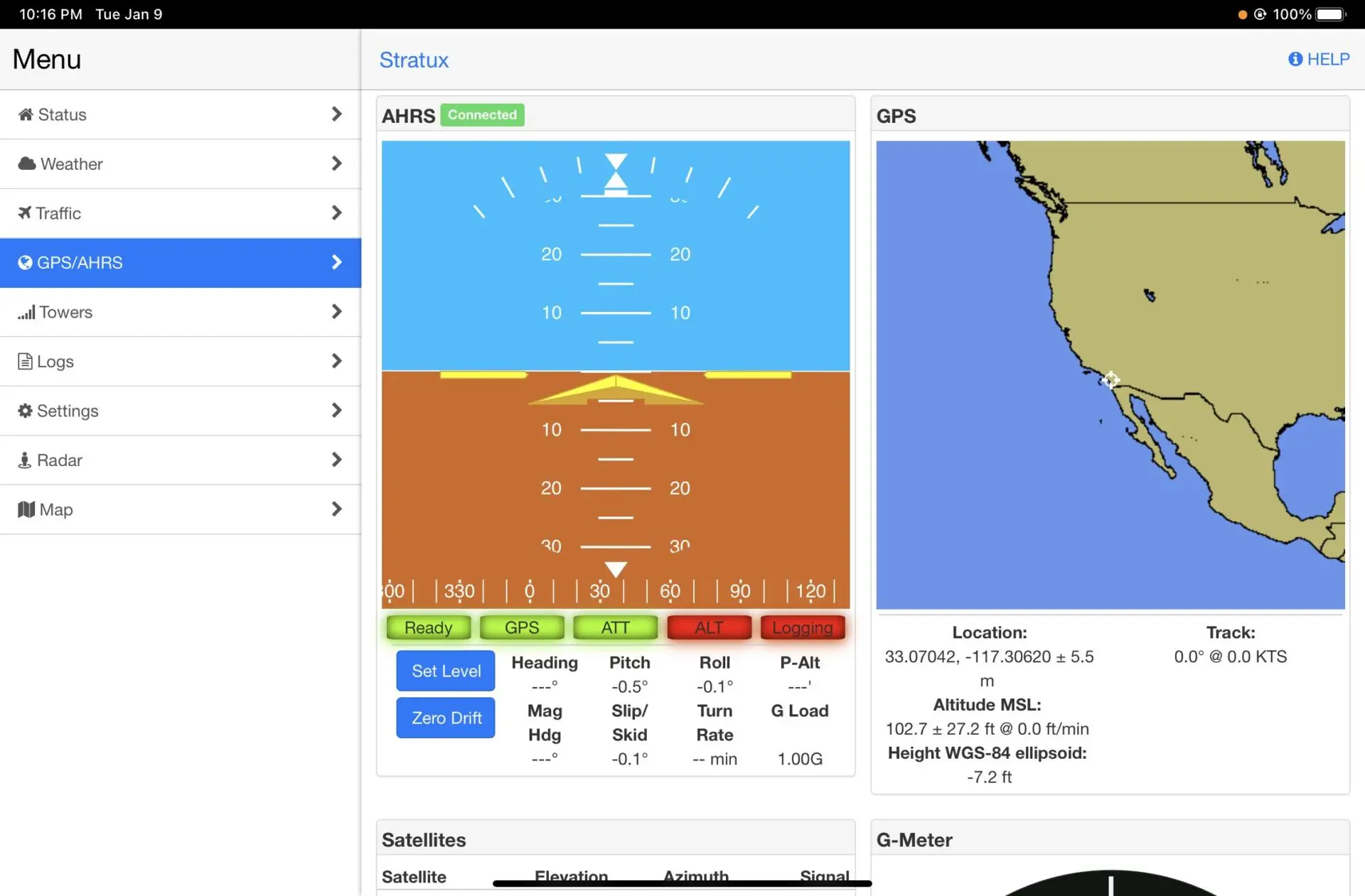Click the G-Meter panel heading
Viewport: 1365px width, 896px height.
pyautogui.click(x=914, y=840)
